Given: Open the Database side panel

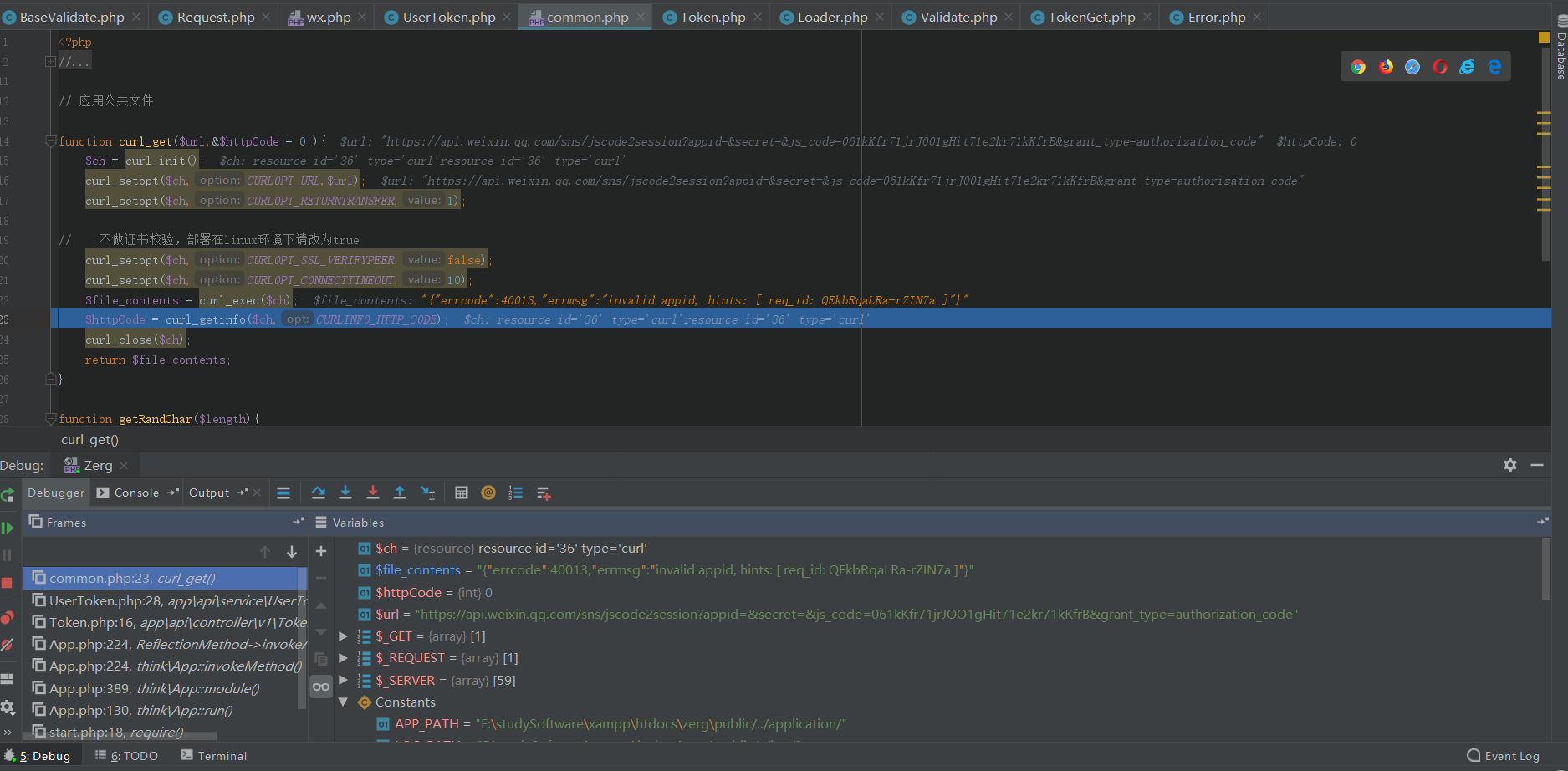Looking at the screenshot, I should 1560,49.
